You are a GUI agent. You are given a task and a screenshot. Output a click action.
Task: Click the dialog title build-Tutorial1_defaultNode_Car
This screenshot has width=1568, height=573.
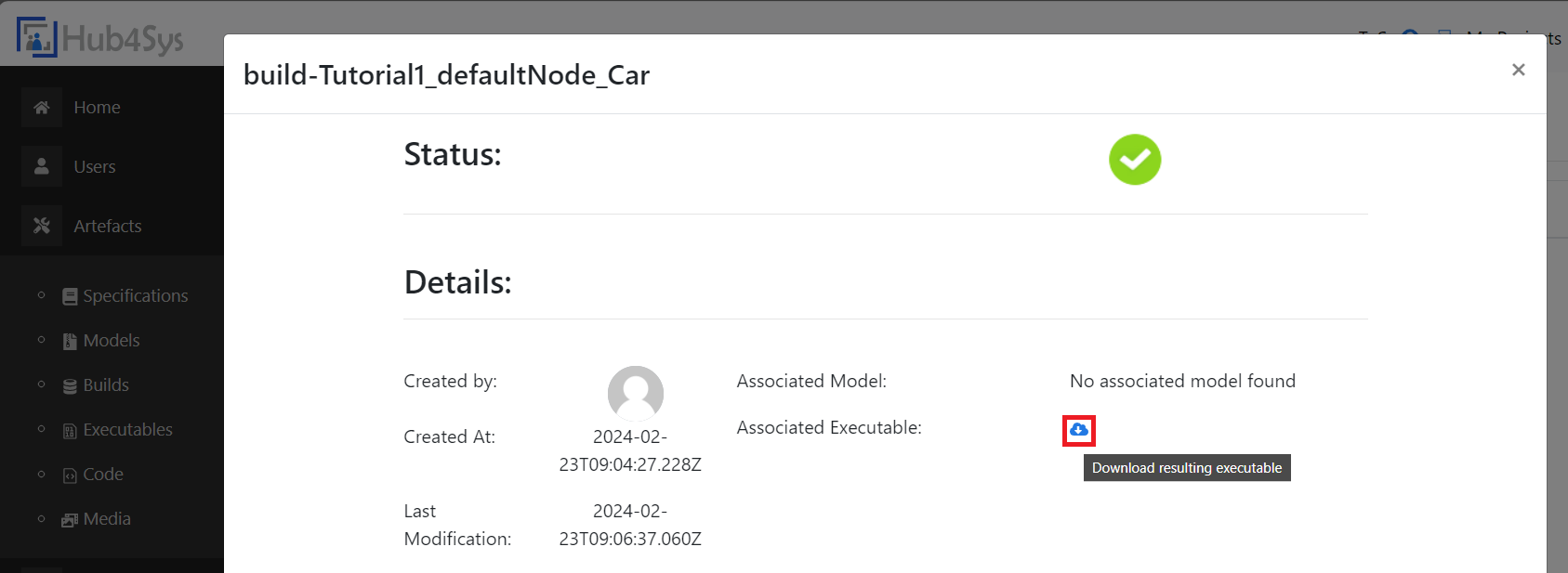click(x=446, y=75)
